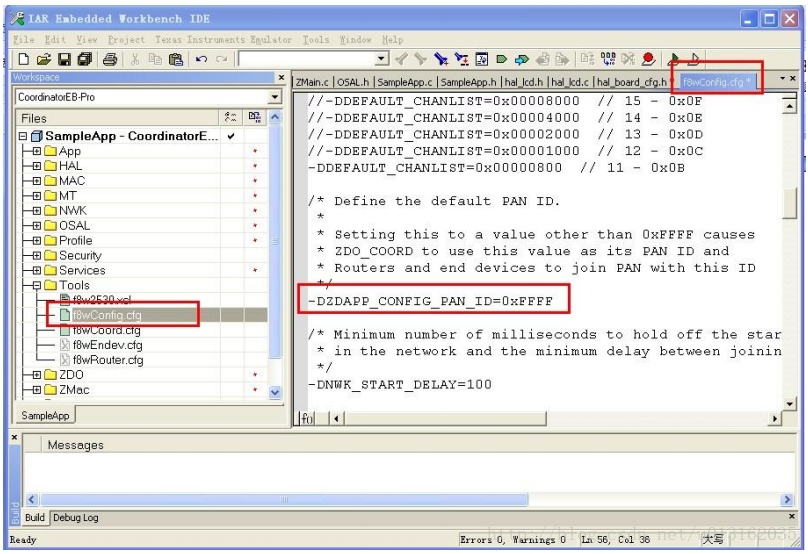
Task: Expand the OSAL folder
Action: tap(37, 226)
